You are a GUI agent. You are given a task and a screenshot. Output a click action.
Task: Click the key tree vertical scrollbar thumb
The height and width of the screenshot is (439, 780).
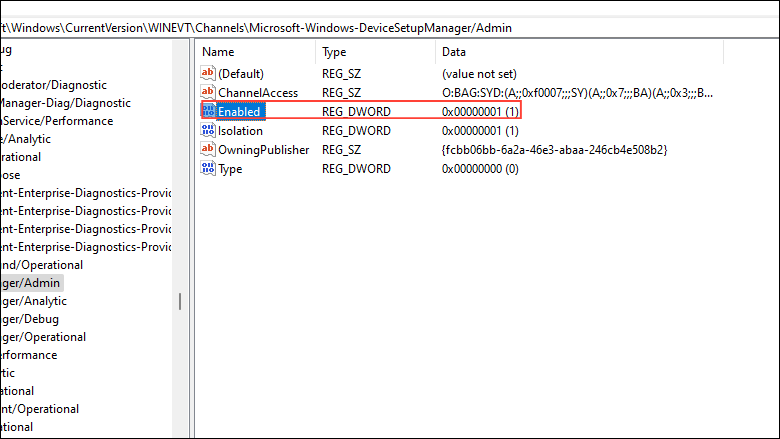(180, 301)
